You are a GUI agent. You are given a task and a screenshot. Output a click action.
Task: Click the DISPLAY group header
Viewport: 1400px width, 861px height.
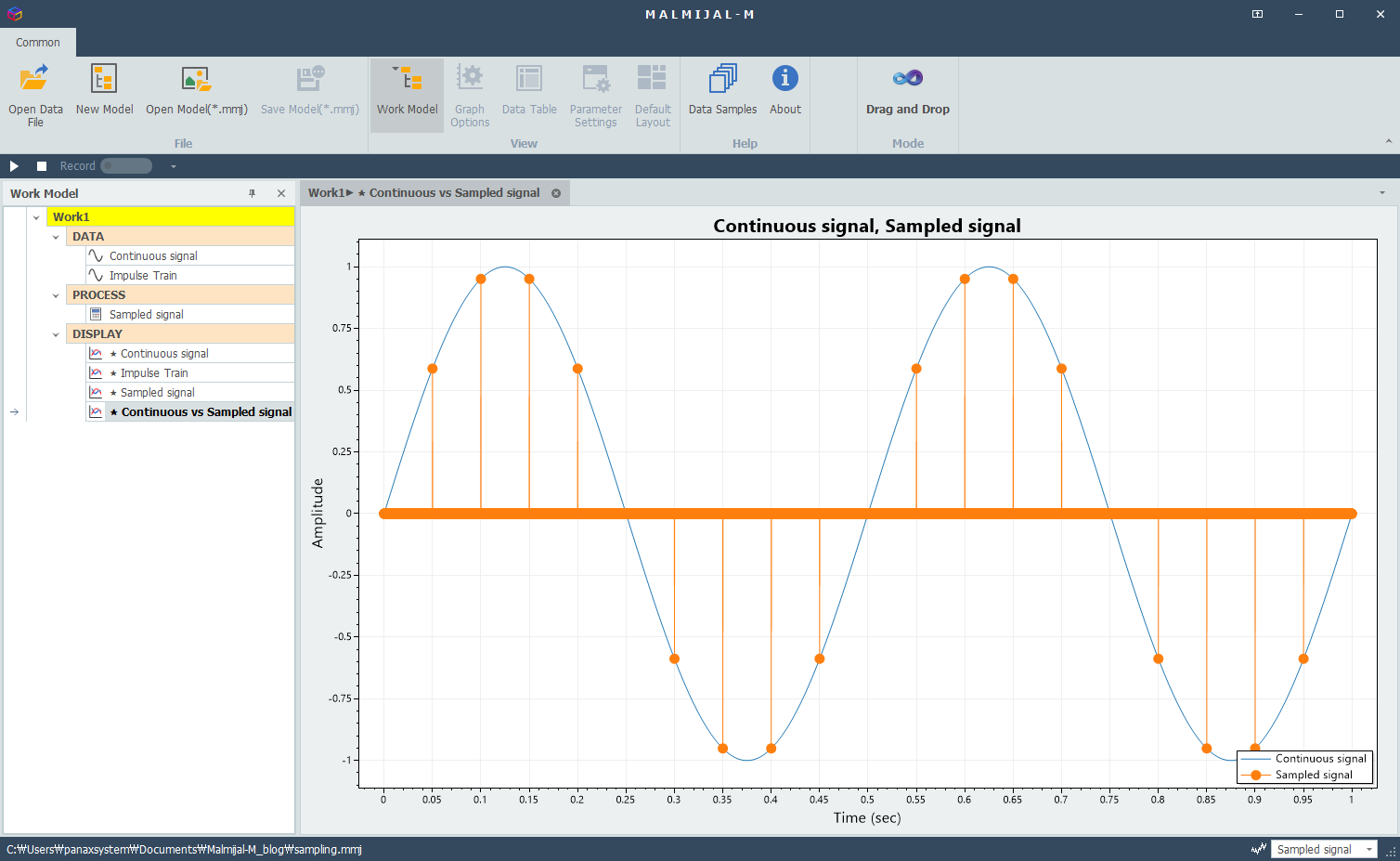[x=180, y=333]
